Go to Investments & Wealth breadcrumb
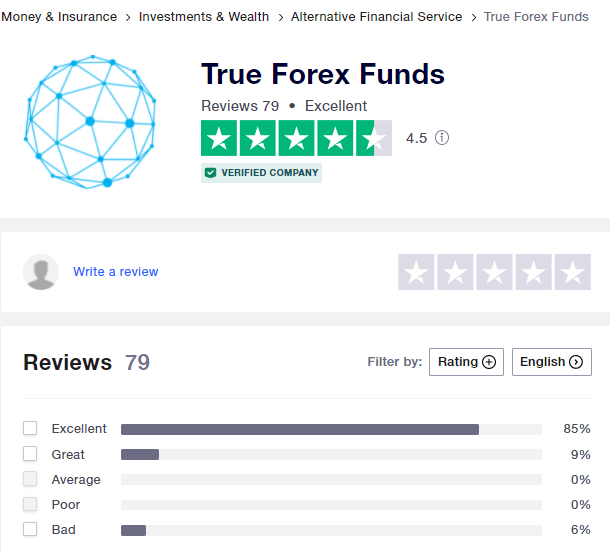 [204, 17]
